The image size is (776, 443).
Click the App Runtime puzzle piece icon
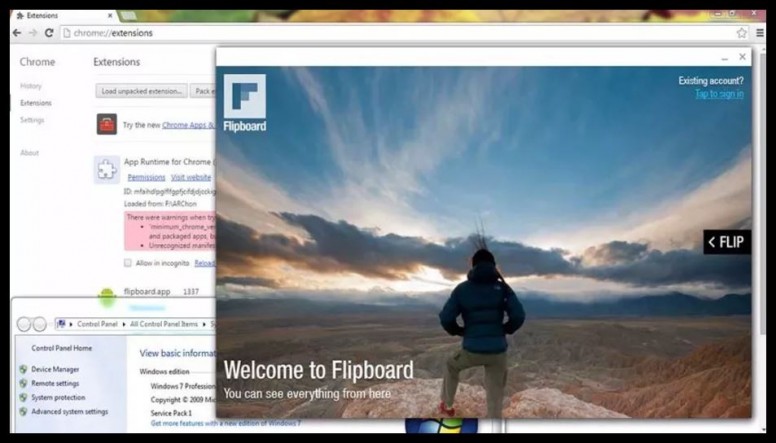(107, 170)
